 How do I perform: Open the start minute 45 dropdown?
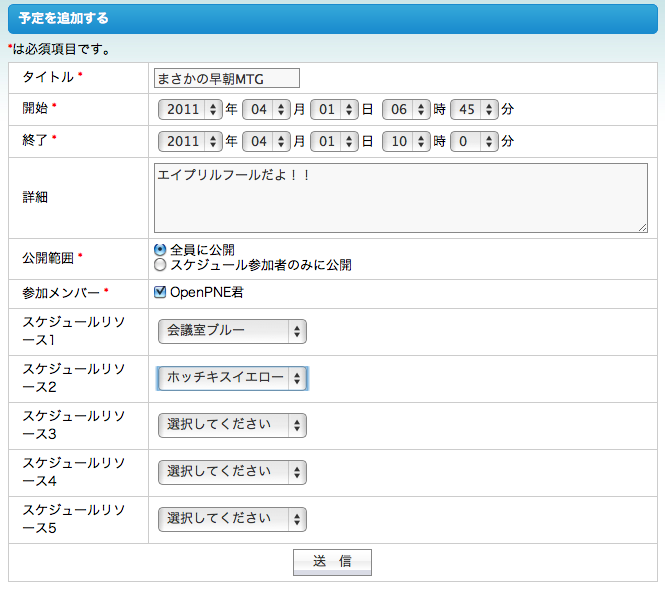[474, 110]
